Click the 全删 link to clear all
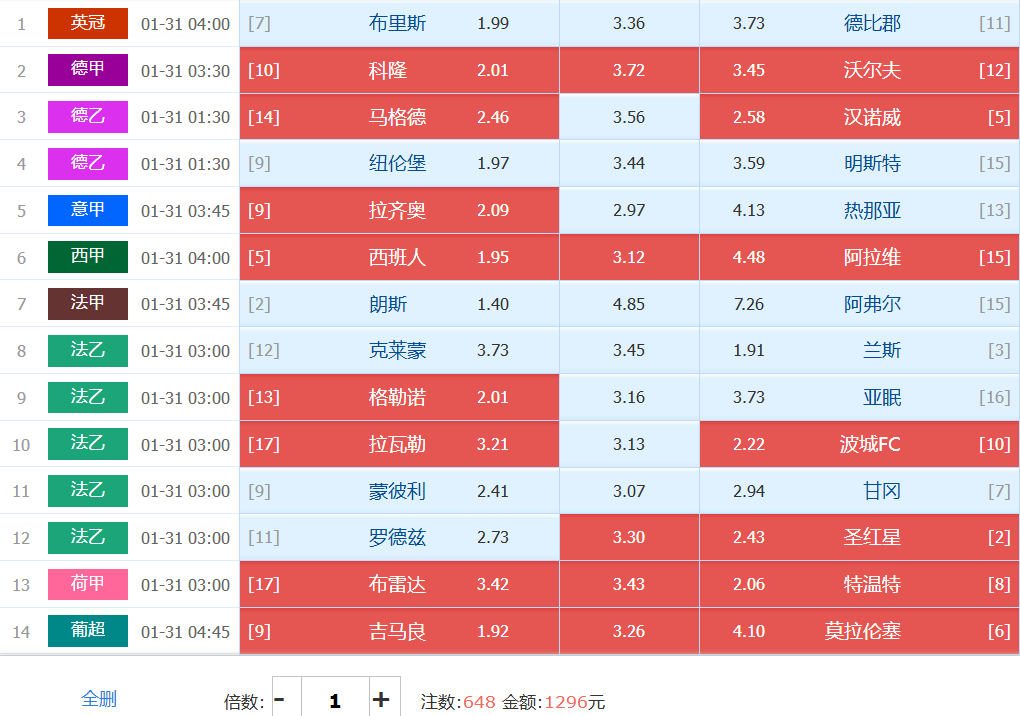 [99, 698]
